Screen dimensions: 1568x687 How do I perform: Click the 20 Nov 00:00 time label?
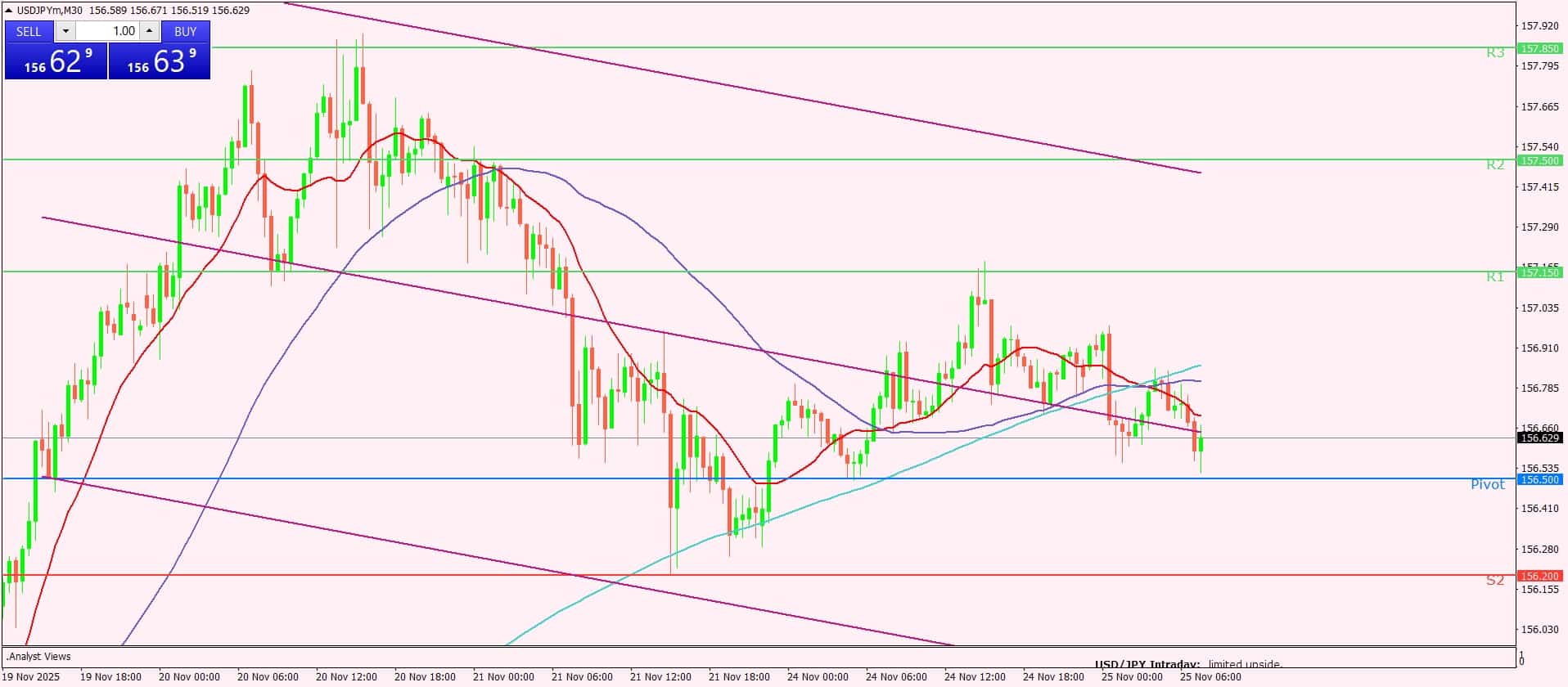point(189,677)
